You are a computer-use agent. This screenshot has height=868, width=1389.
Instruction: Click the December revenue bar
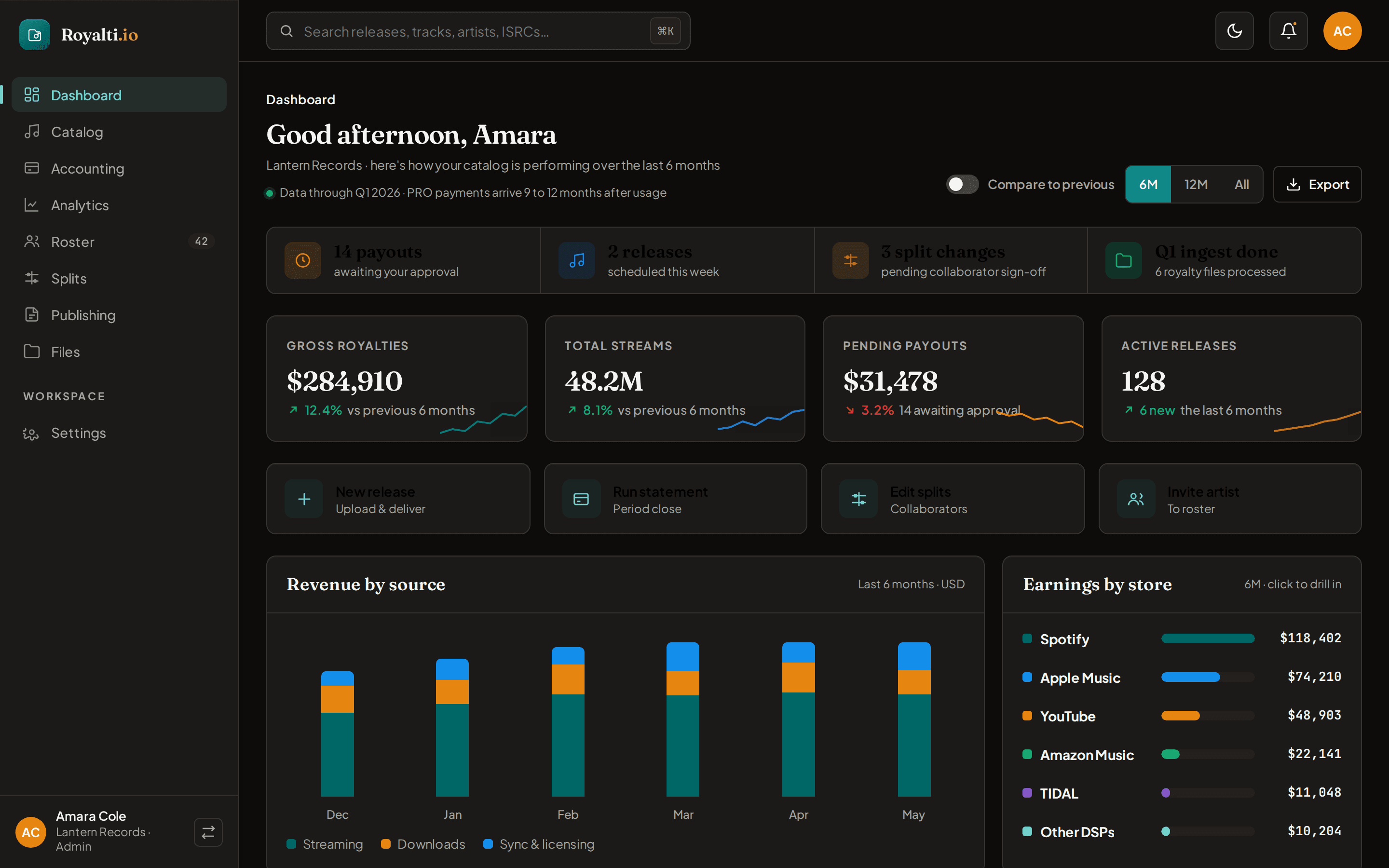point(338,733)
